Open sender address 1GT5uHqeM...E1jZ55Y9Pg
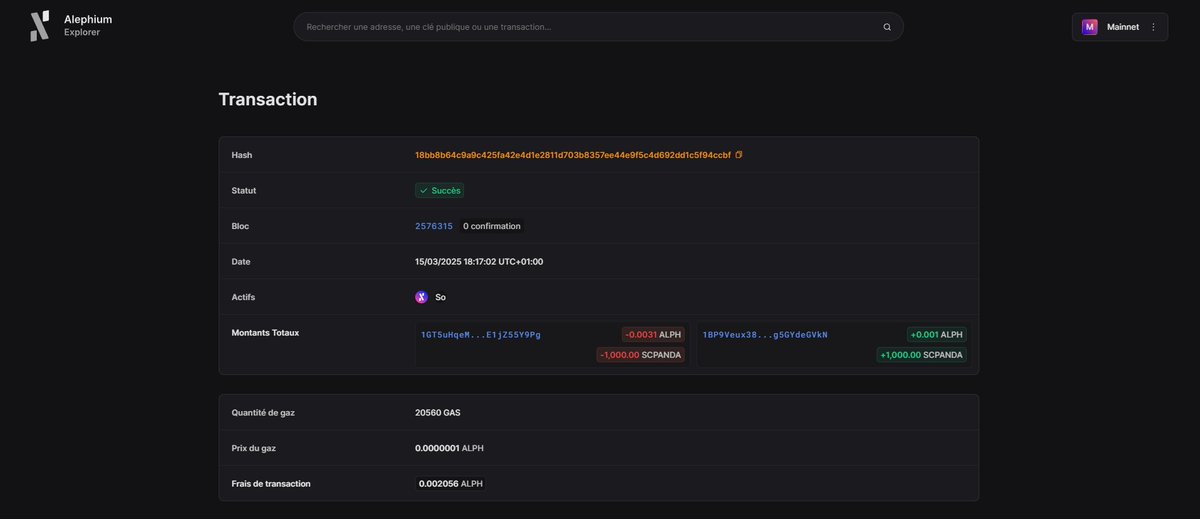The image size is (1200, 519). coord(481,334)
